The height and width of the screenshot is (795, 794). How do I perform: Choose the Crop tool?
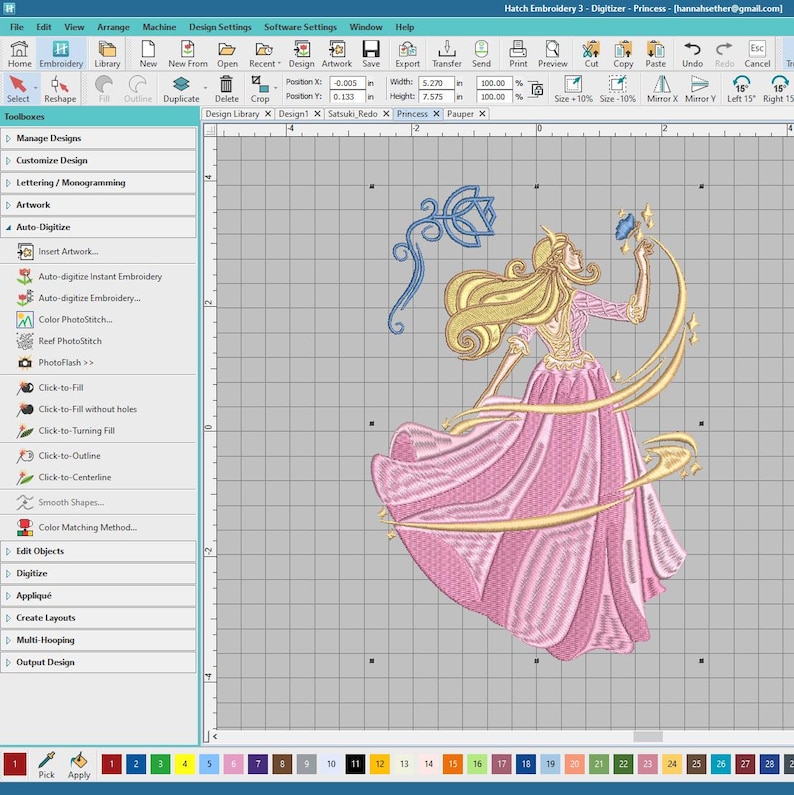[260, 89]
